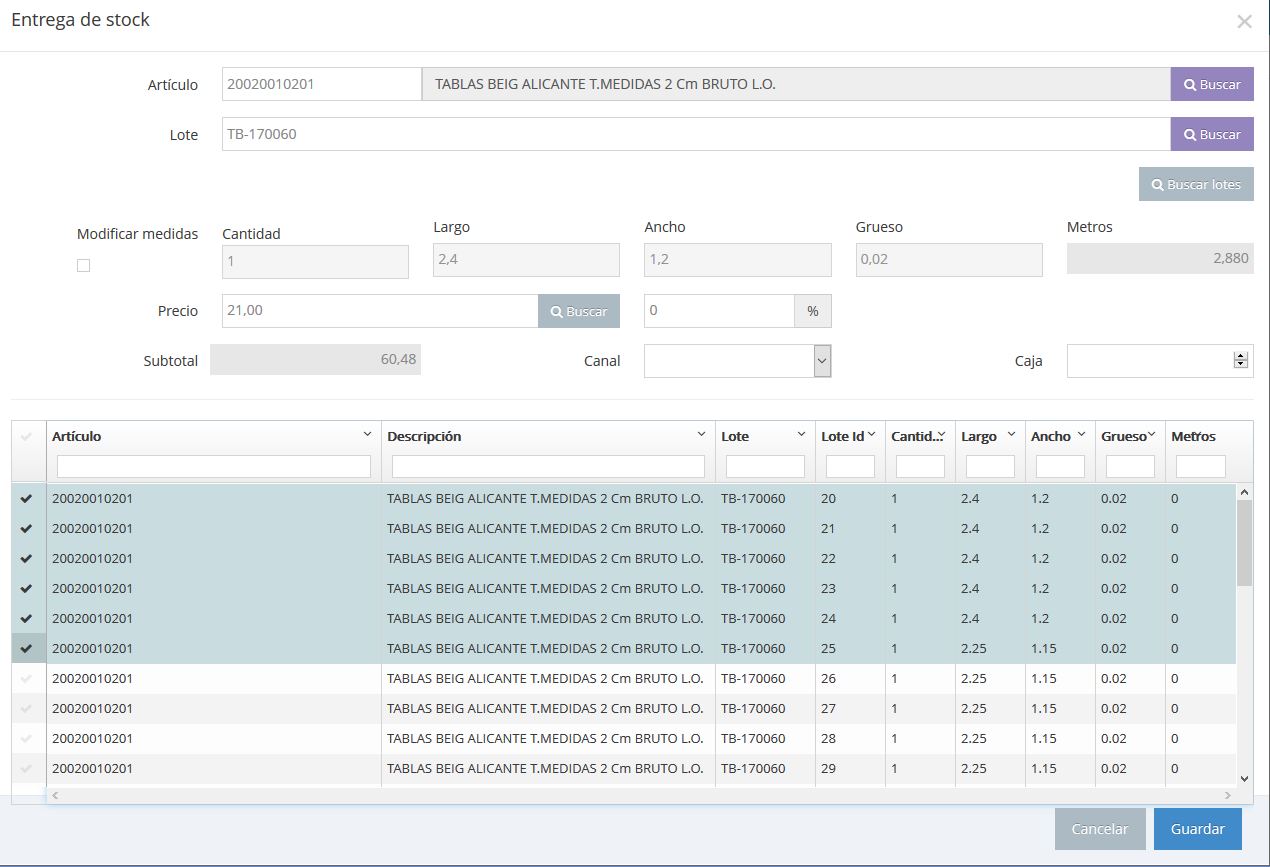Screen dimensions: 1270x867
Task: Focus the Lote input field
Action: pyautogui.click(x=696, y=134)
